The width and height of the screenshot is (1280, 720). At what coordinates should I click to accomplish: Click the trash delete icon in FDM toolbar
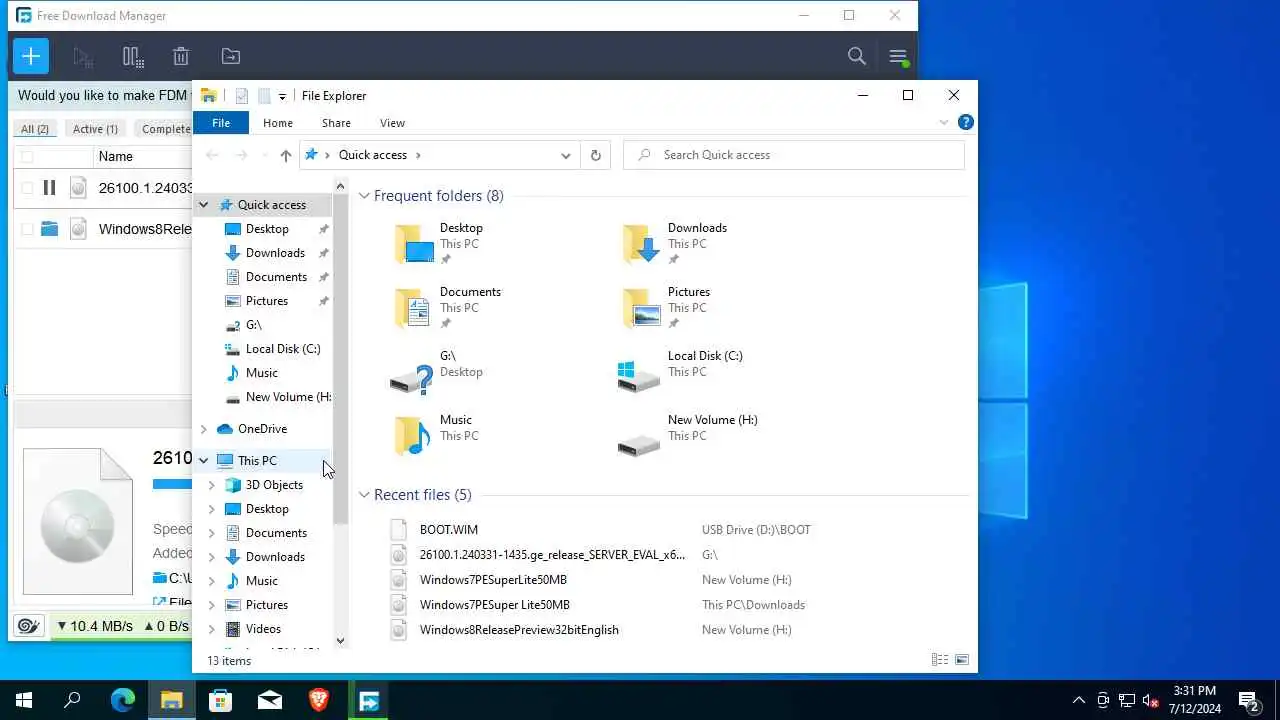pyautogui.click(x=180, y=57)
